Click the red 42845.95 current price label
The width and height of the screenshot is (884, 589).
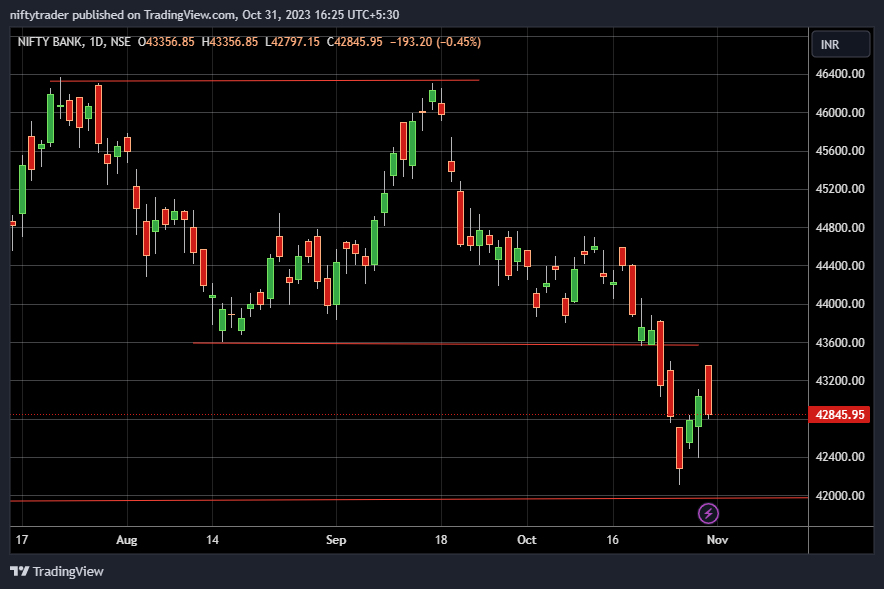pos(839,415)
